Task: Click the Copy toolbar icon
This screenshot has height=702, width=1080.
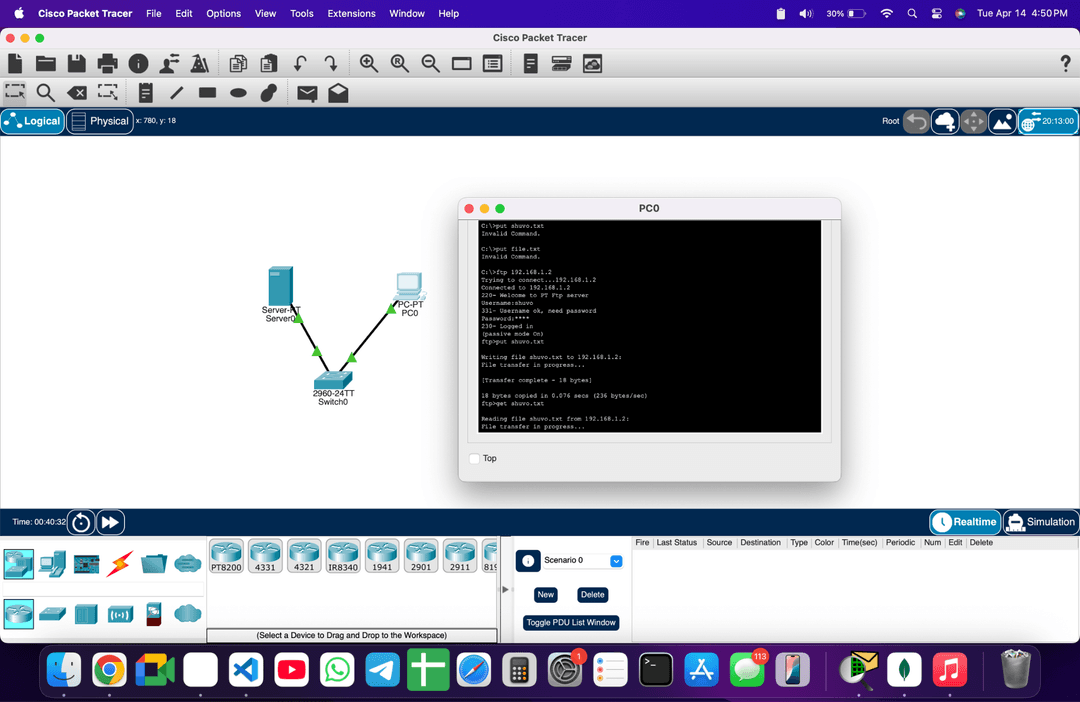Action: [x=238, y=64]
